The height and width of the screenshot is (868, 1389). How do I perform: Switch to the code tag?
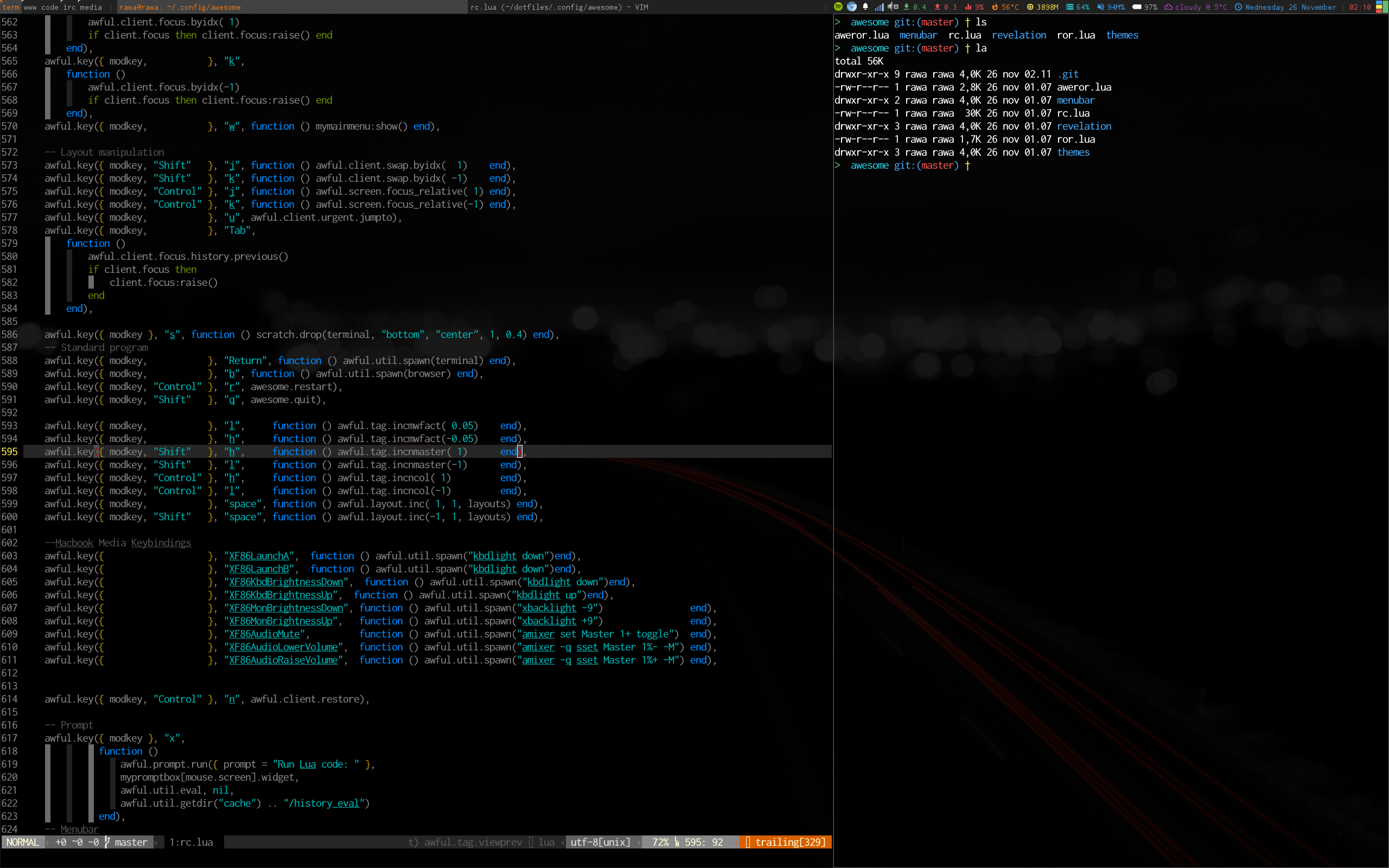point(50,7)
